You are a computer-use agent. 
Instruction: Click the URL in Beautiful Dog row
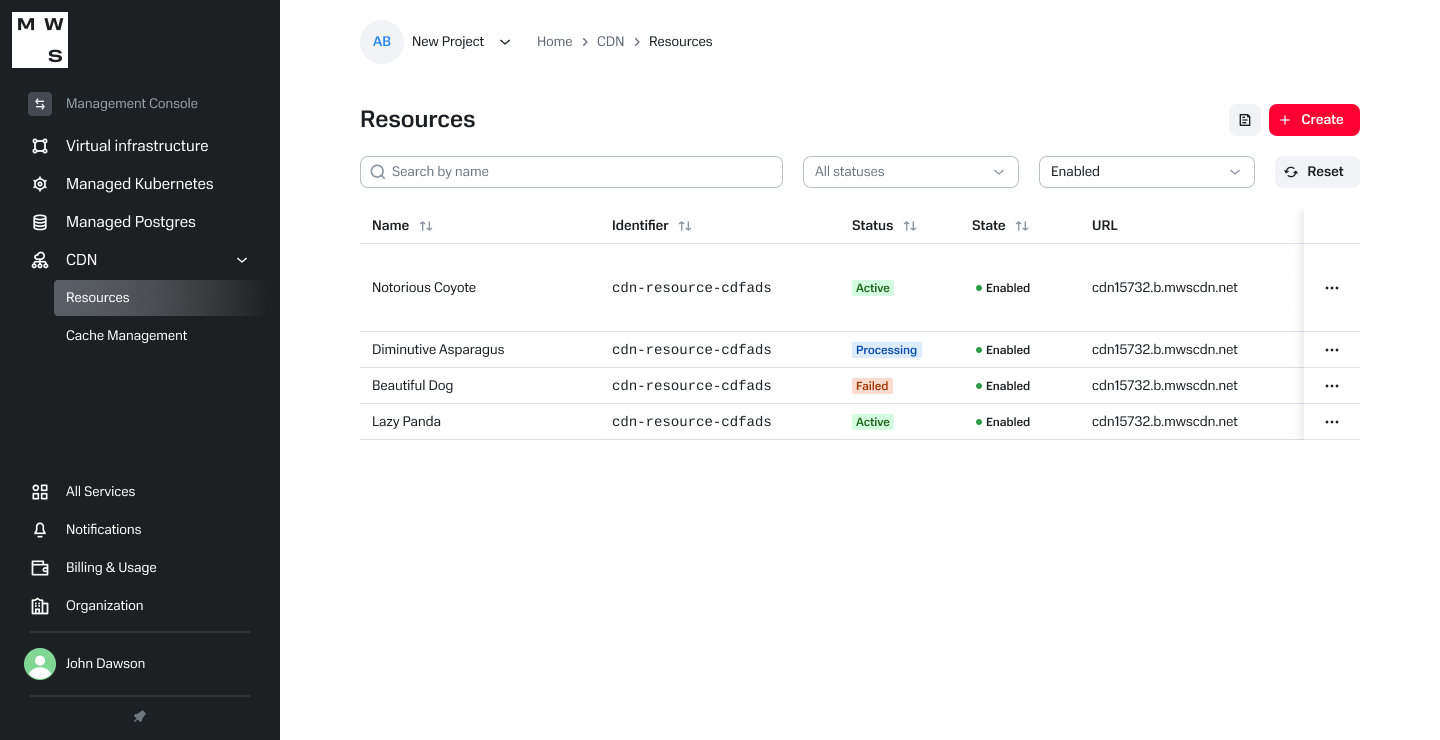pos(1165,386)
